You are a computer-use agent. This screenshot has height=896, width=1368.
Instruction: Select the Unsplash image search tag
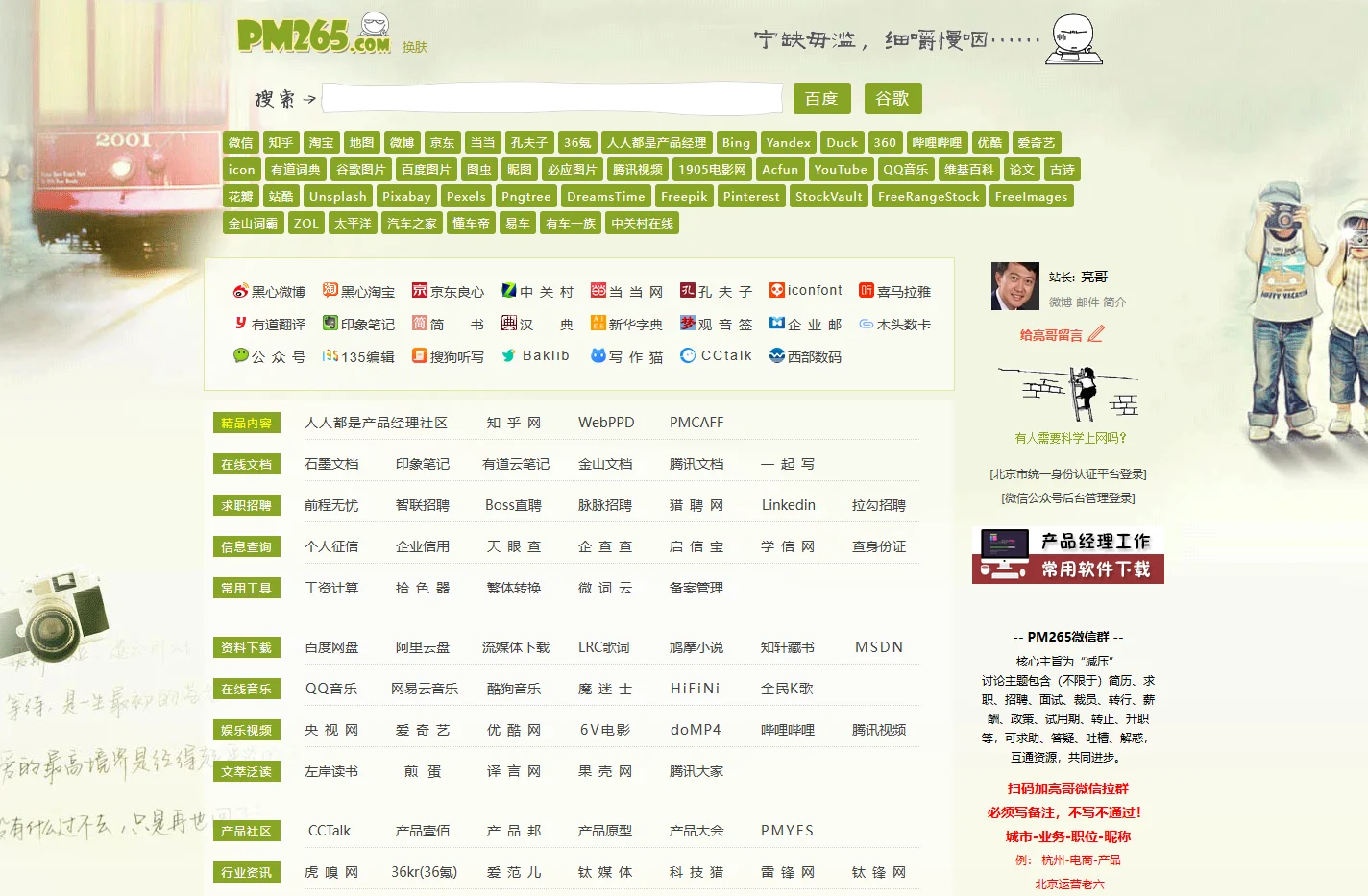(338, 196)
